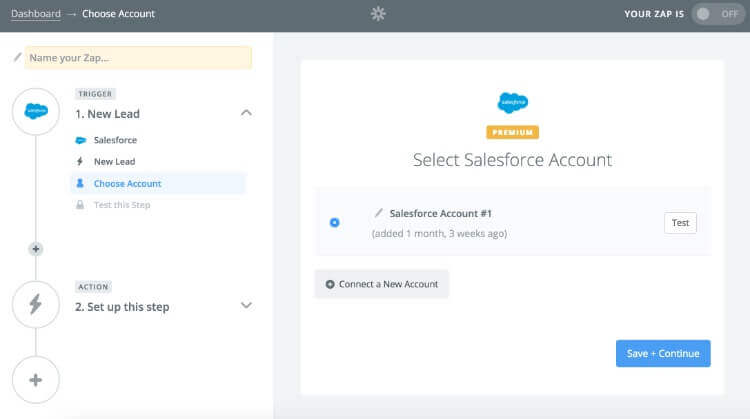Click the plus icon in Connect a New Account
The height and width of the screenshot is (419, 750).
point(330,284)
